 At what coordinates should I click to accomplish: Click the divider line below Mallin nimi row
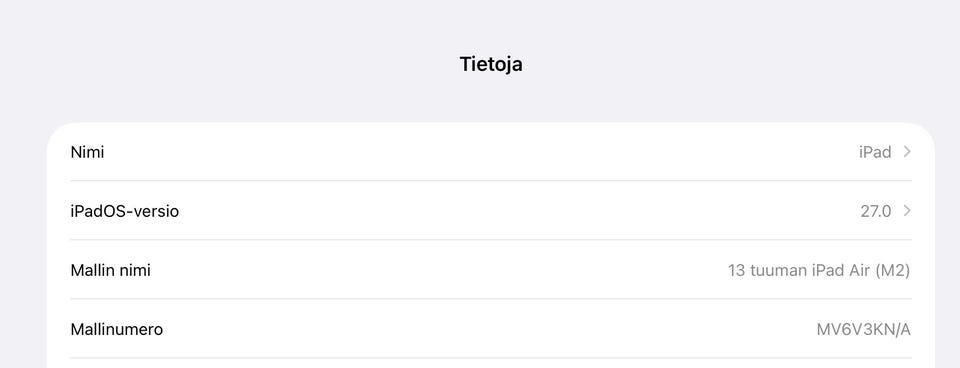point(491,299)
